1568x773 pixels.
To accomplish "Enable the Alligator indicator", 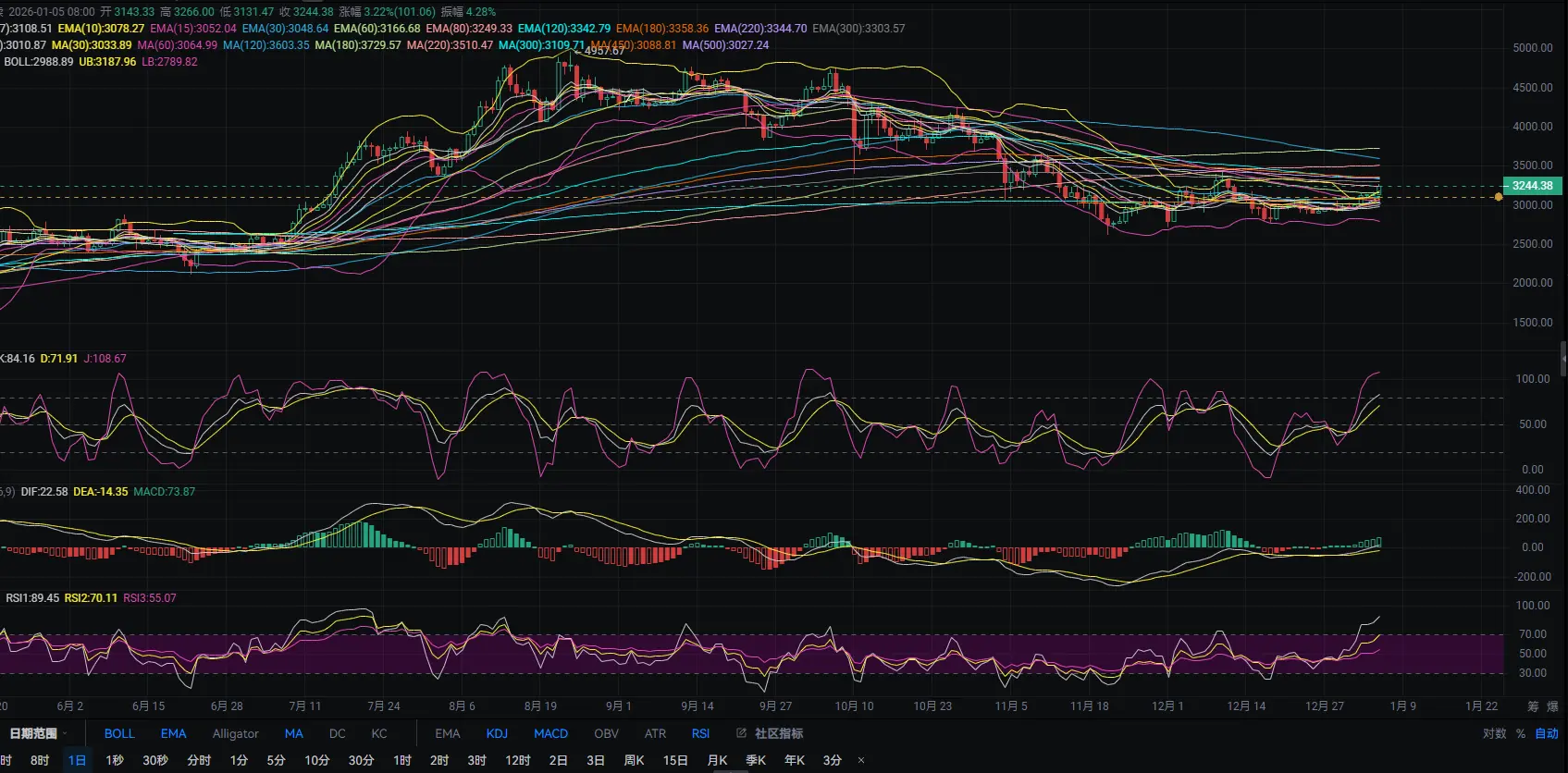I will [236, 733].
